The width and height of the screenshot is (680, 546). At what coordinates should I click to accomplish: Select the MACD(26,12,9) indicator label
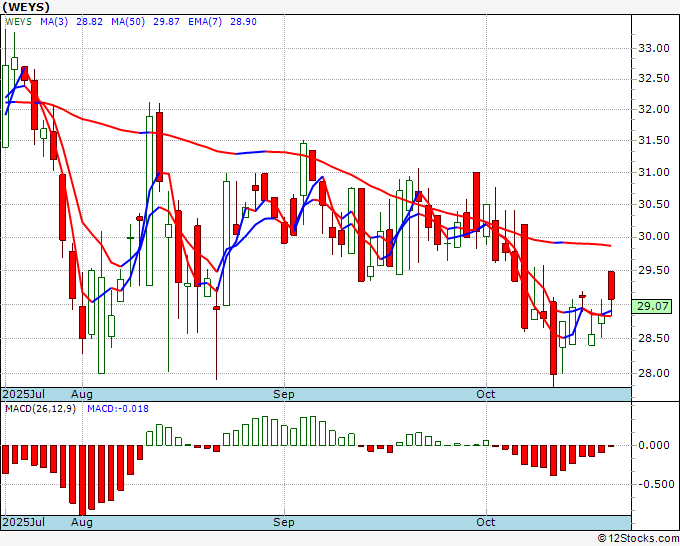click(x=40, y=409)
